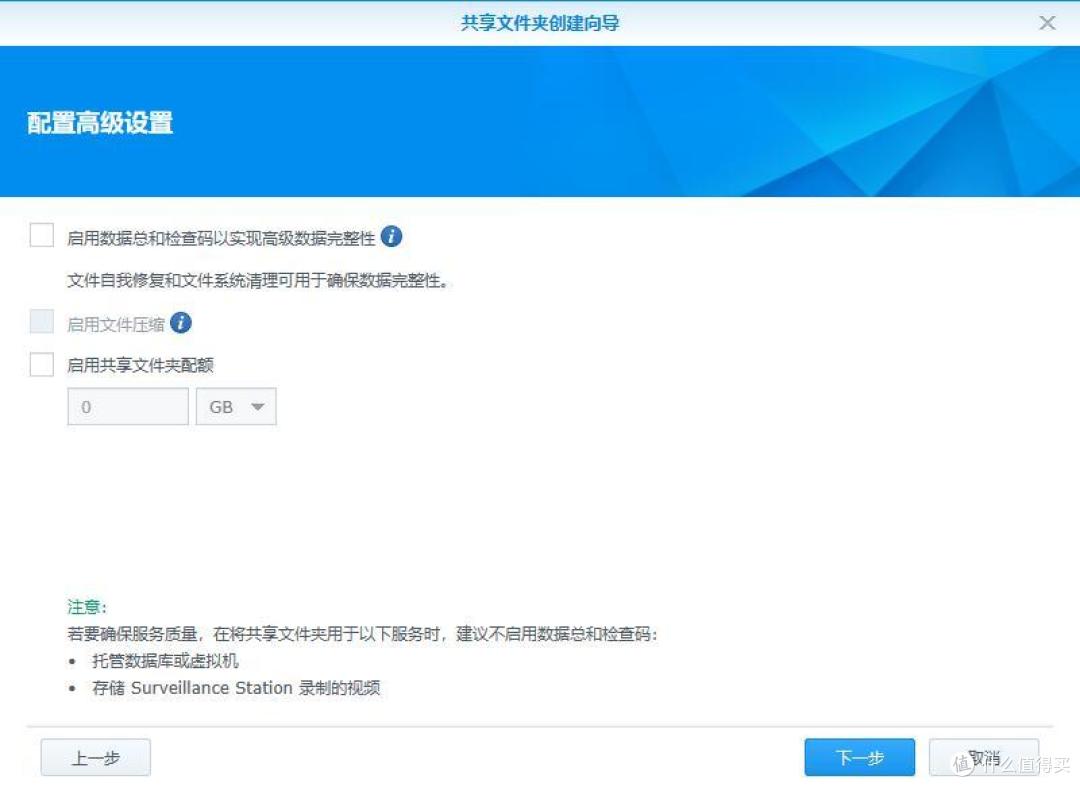This screenshot has height=787, width=1080.
Task: Close the wizard with the X icon
Action: 1047,22
